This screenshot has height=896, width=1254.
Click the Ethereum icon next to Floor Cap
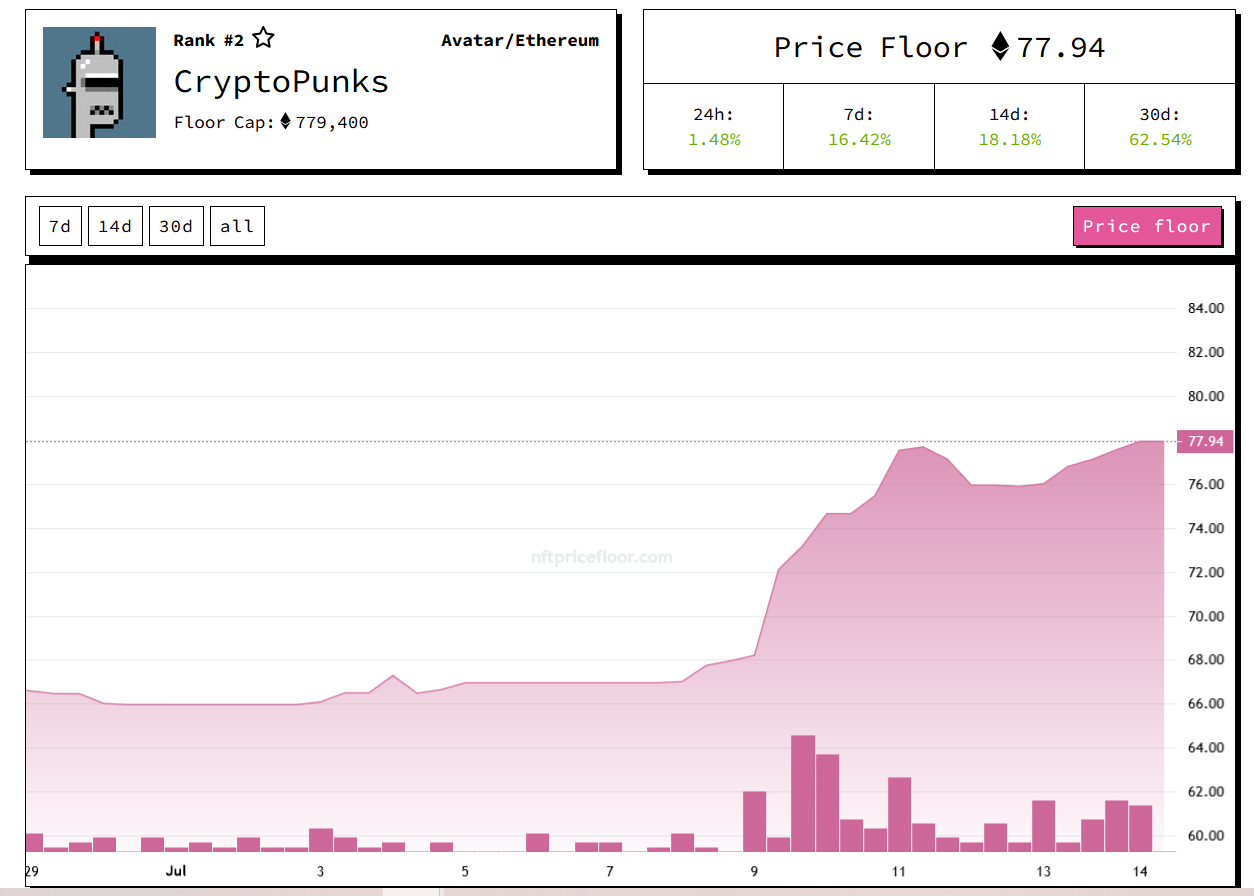pyautogui.click(x=285, y=122)
